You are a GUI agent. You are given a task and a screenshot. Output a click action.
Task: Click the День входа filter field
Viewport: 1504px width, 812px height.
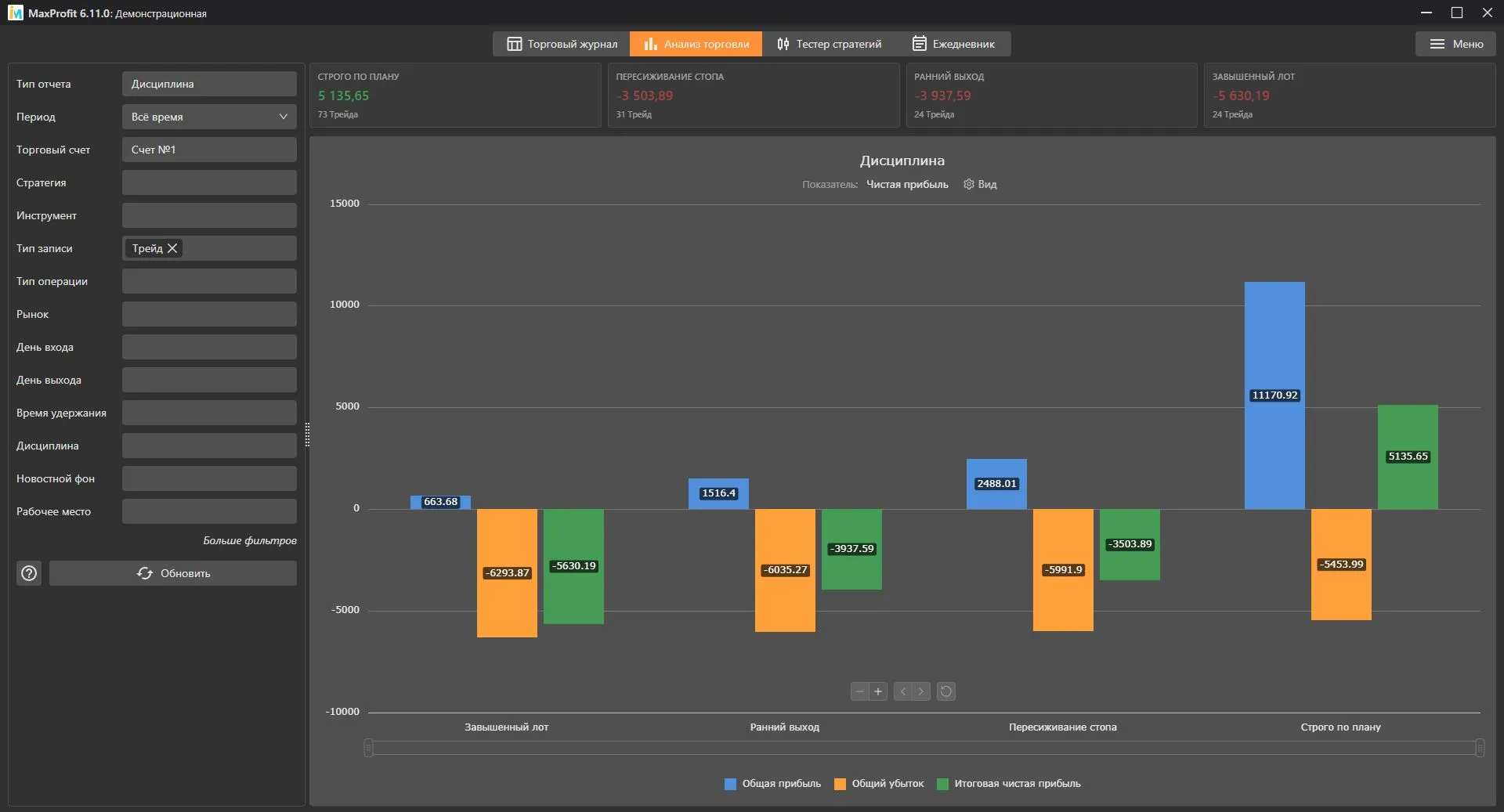click(x=209, y=347)
